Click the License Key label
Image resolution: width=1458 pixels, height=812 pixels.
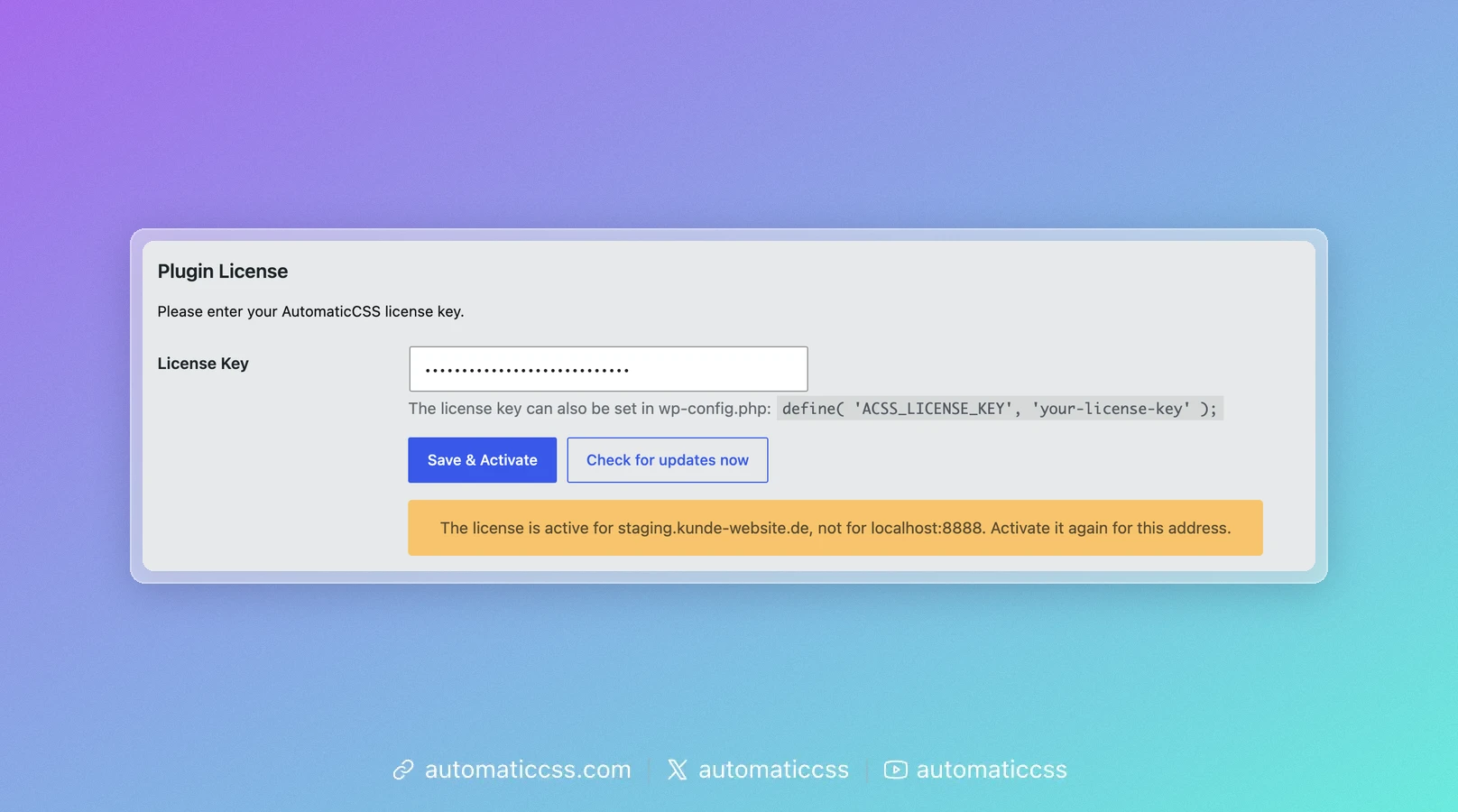203,364
